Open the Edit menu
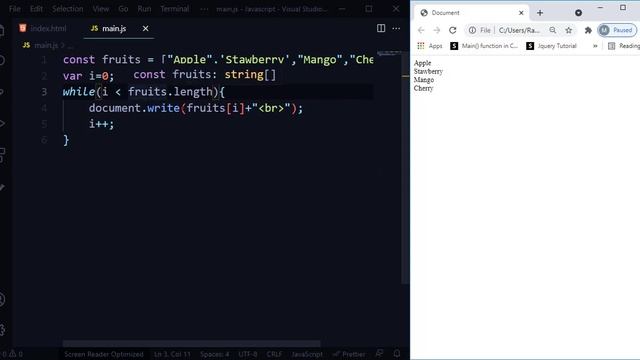The image size is (640, 360). point(36,9)
